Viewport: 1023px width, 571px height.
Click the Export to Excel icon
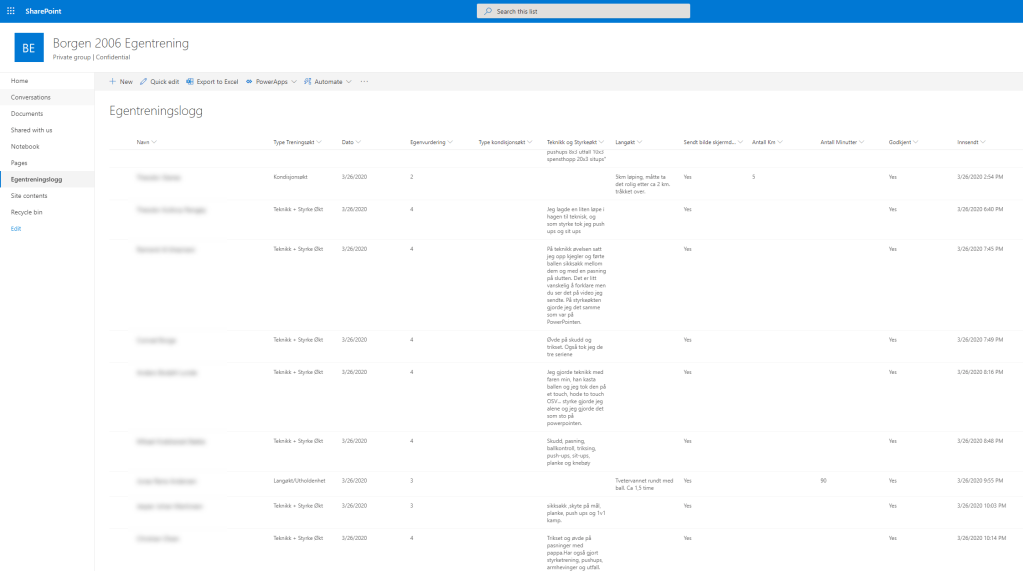click(x=190, y=81)
